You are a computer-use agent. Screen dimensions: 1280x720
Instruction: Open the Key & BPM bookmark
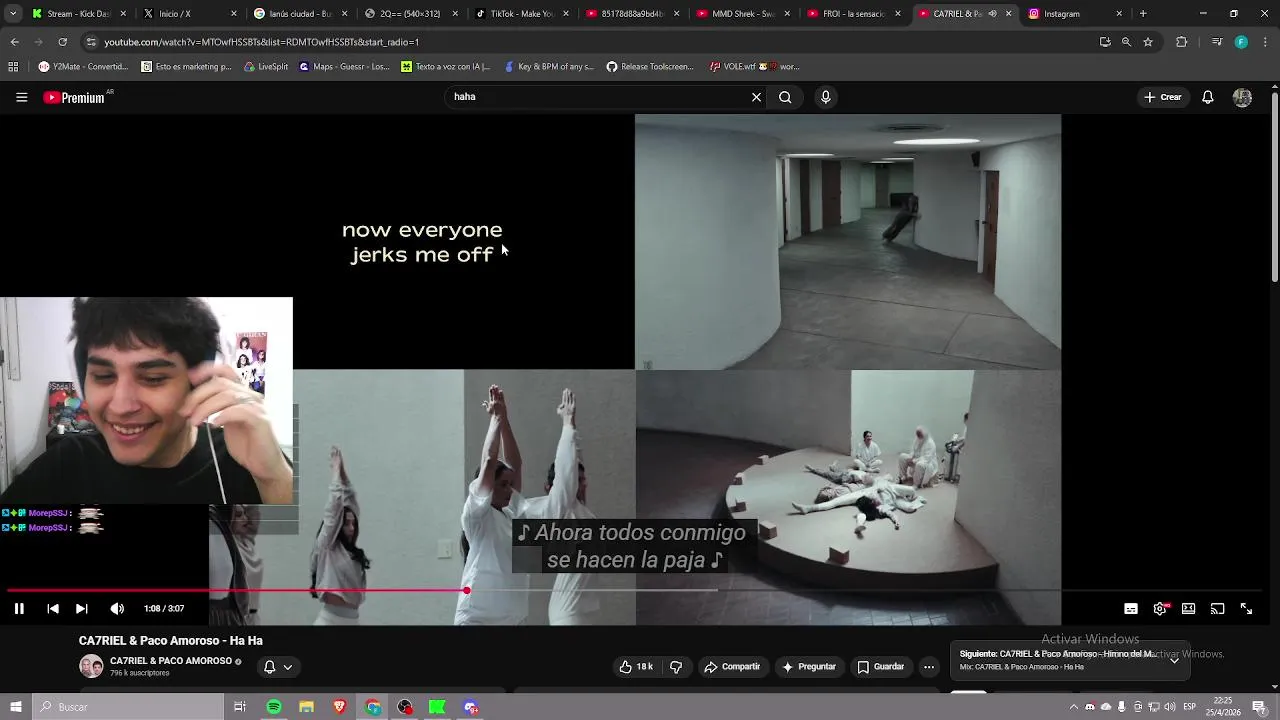click(x=549, y=67)
